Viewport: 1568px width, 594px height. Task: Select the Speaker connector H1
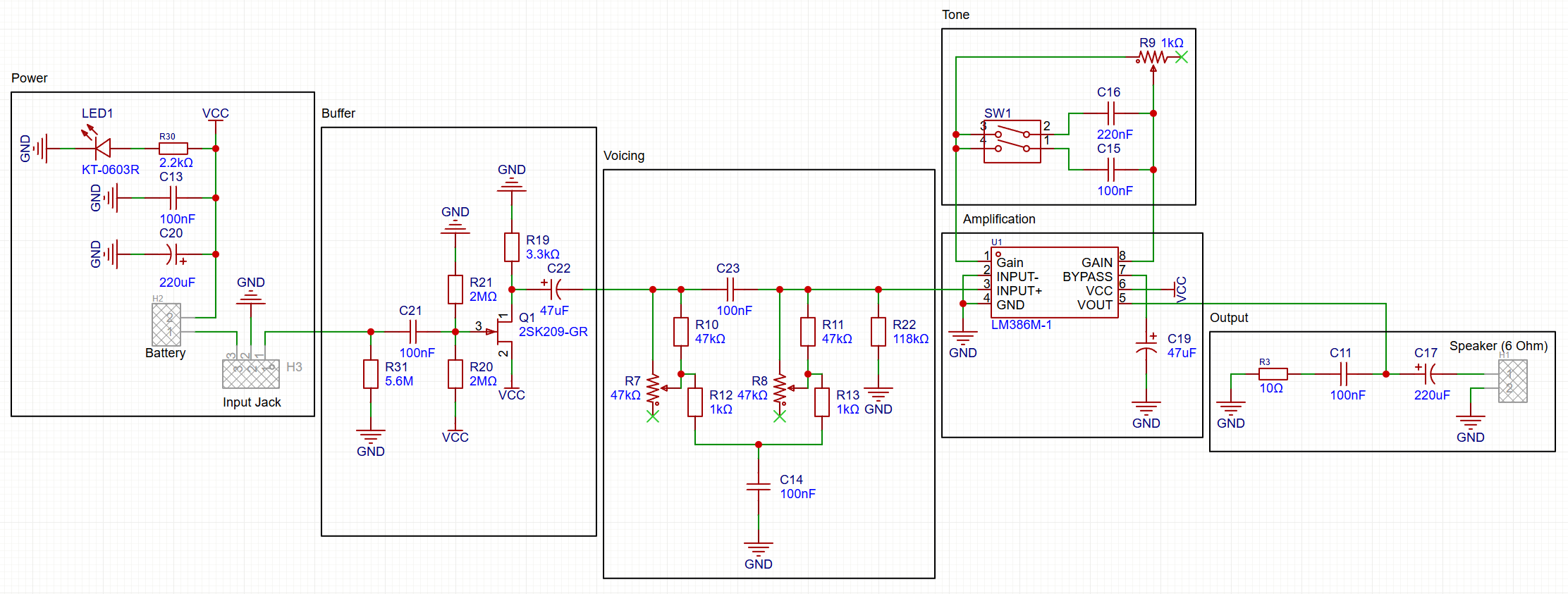coord(1513,381)
